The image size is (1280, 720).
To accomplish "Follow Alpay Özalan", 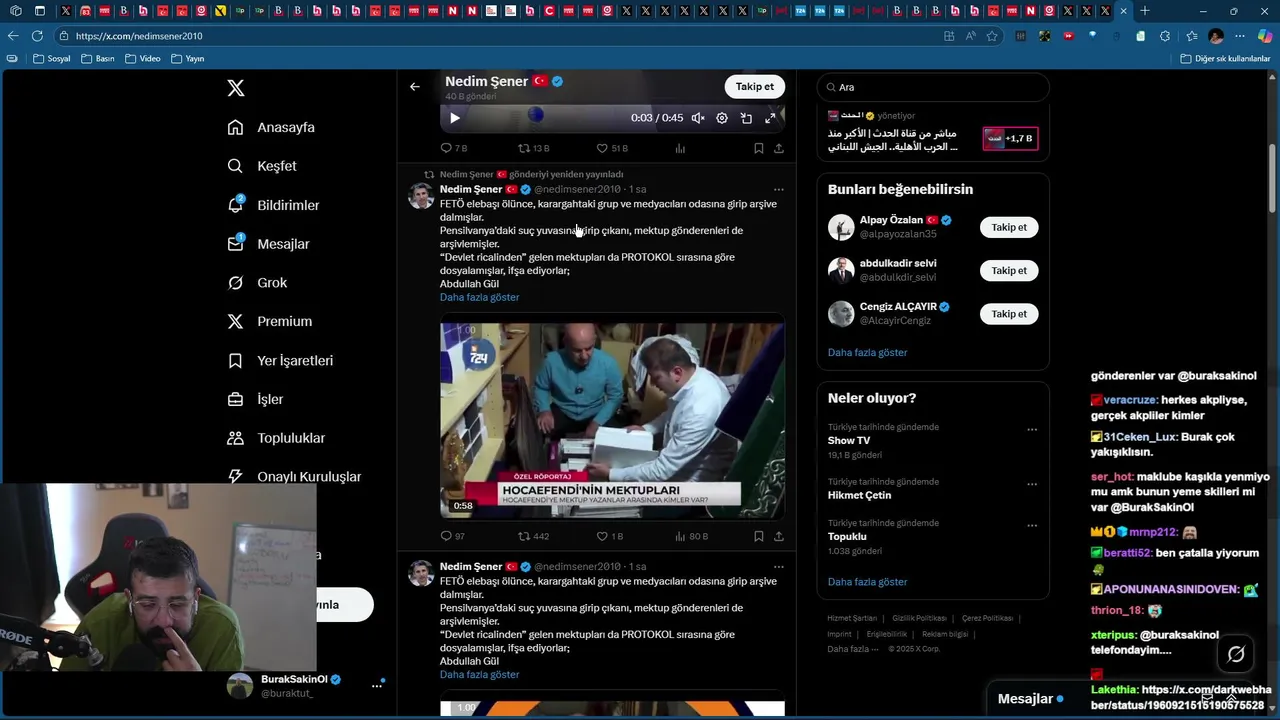I will (x=1009, y=227).
